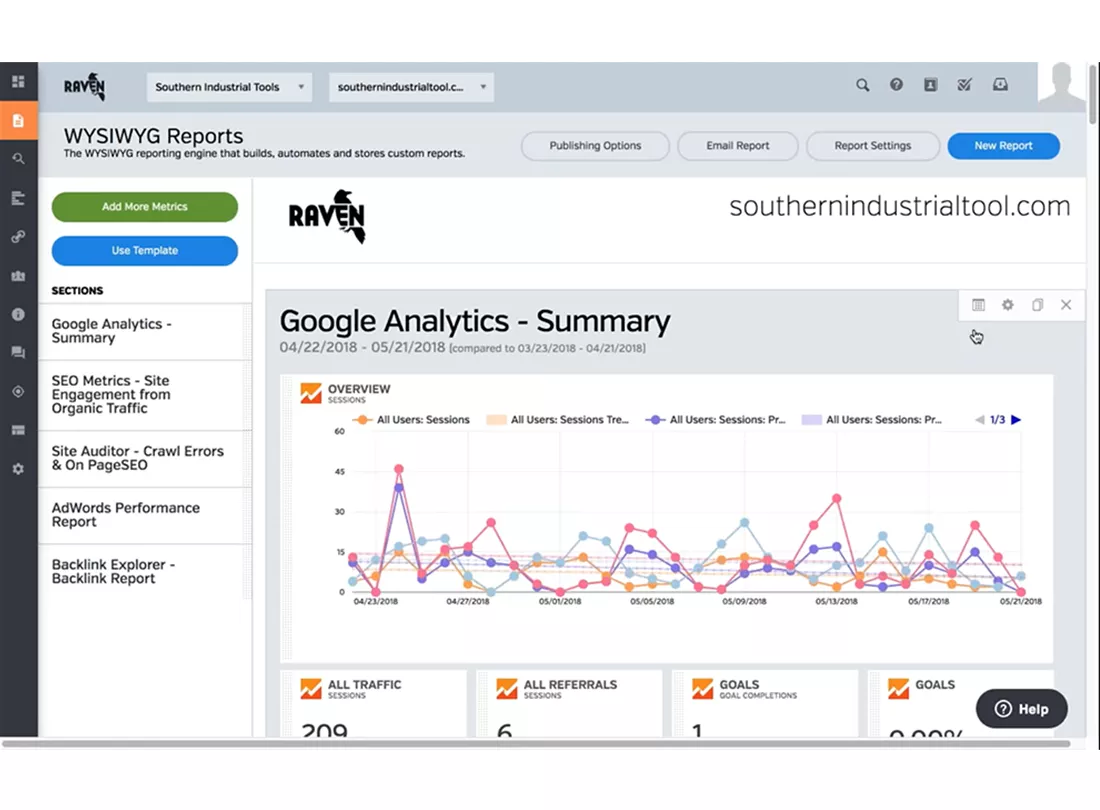
Task: Open Publishing Options
Action: [595, 146]
